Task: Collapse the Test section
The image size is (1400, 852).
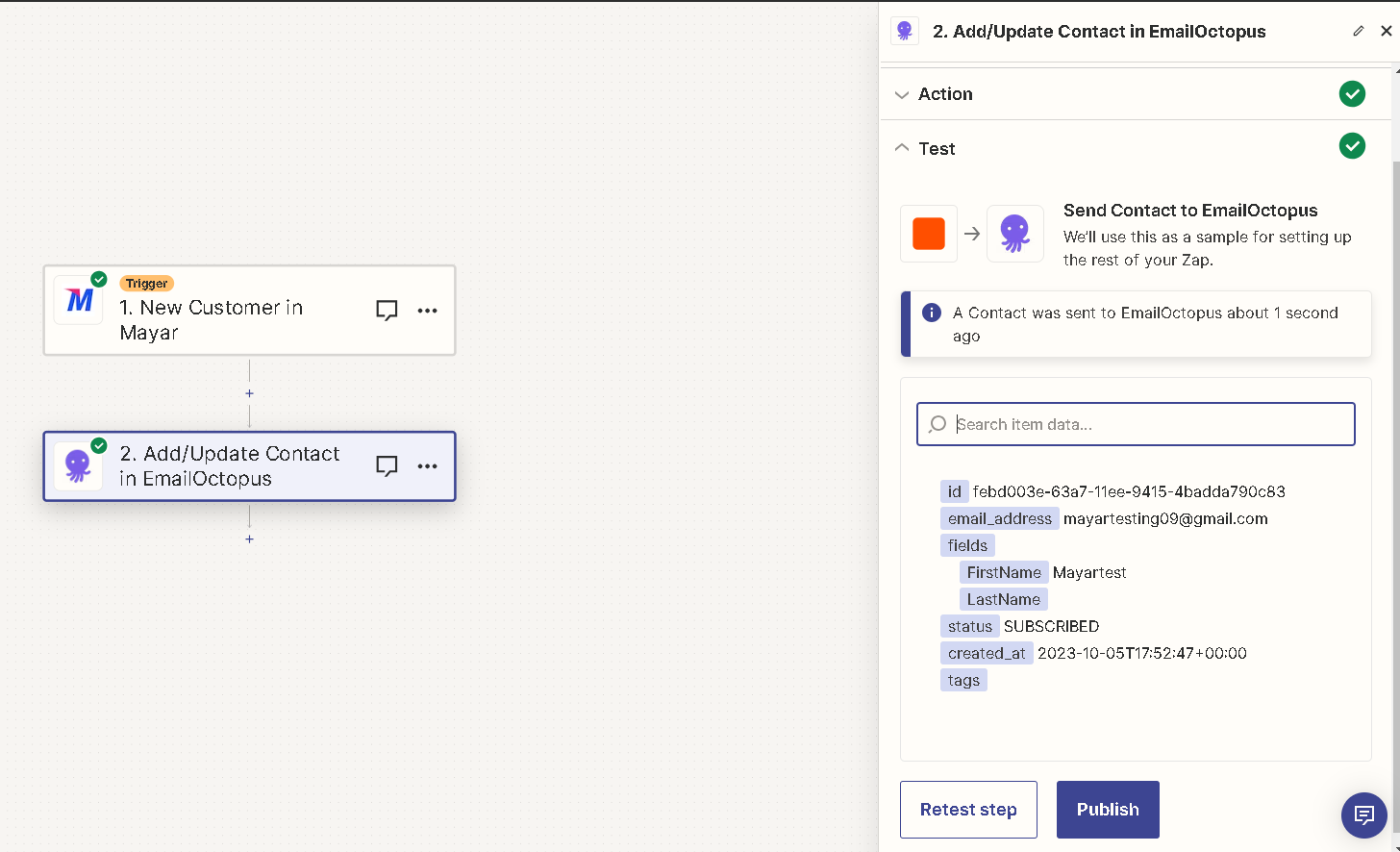Action: pos(1135,148)
